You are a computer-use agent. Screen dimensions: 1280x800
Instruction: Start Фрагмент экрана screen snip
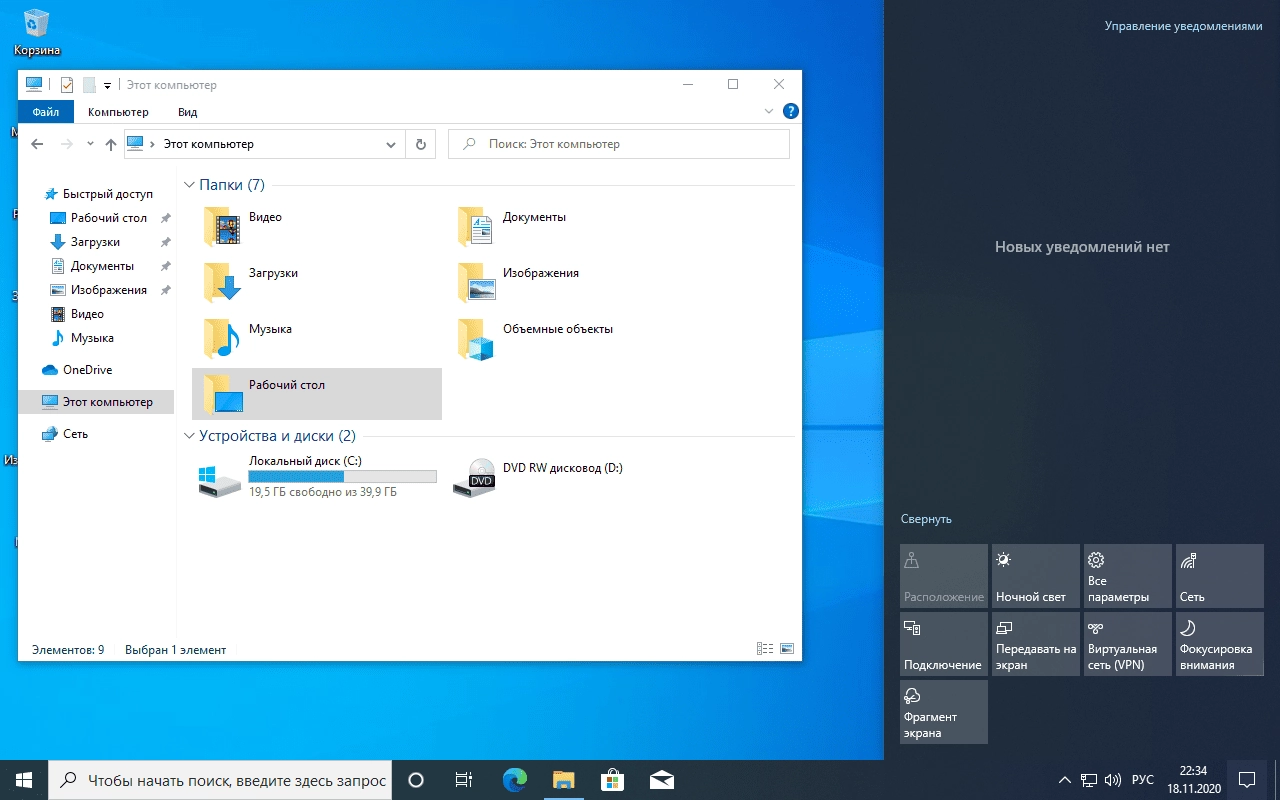pyautogui.click(x=943, y=712)
